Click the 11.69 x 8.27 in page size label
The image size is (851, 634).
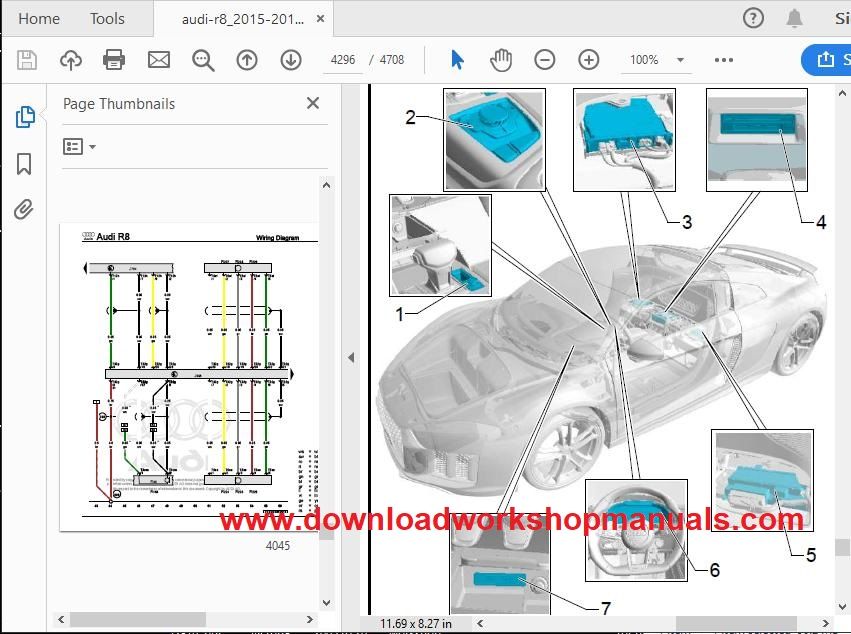416,624
